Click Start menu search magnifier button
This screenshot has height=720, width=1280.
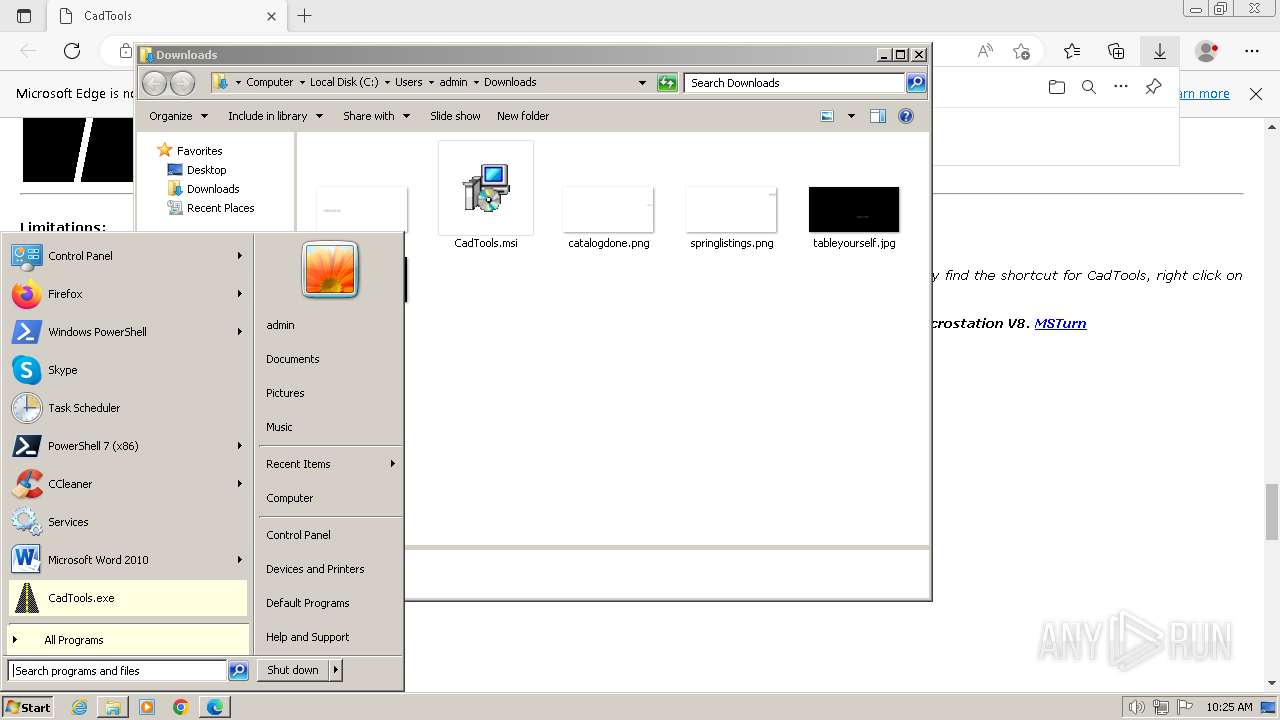238,671
